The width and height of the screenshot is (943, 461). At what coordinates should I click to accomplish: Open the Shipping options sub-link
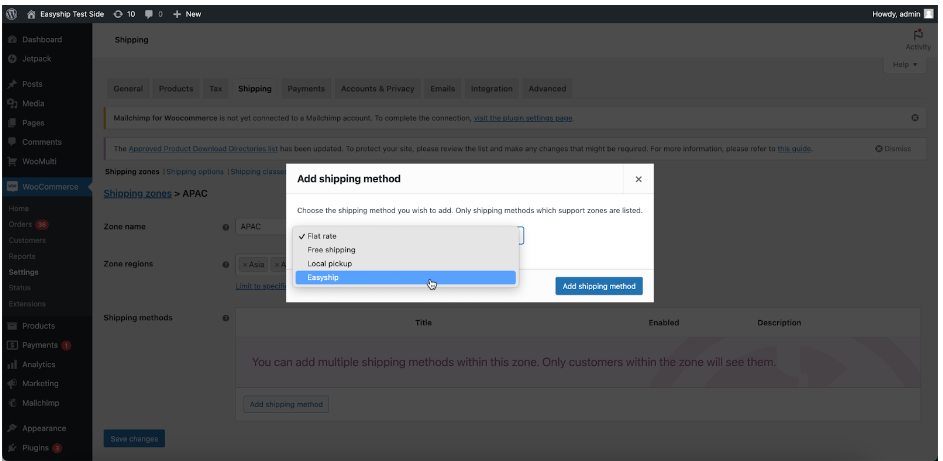click(x=195, y=172)
